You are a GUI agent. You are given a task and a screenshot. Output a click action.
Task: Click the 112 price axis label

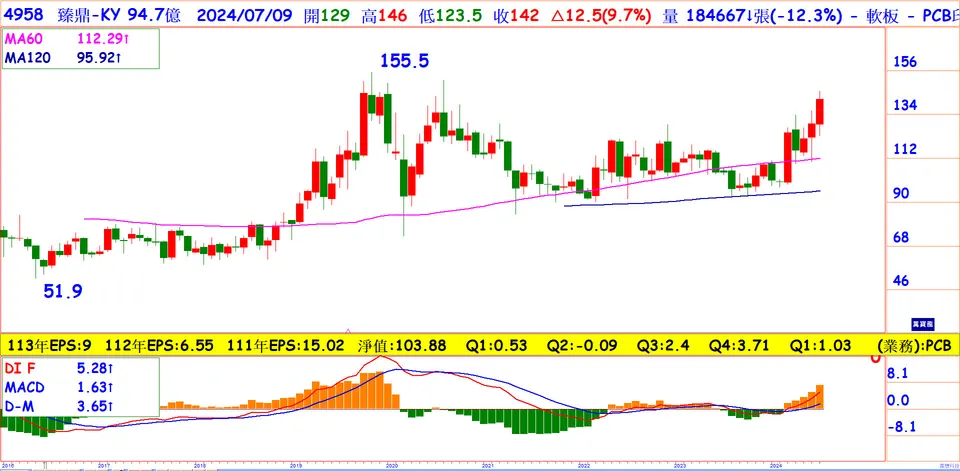905,149
